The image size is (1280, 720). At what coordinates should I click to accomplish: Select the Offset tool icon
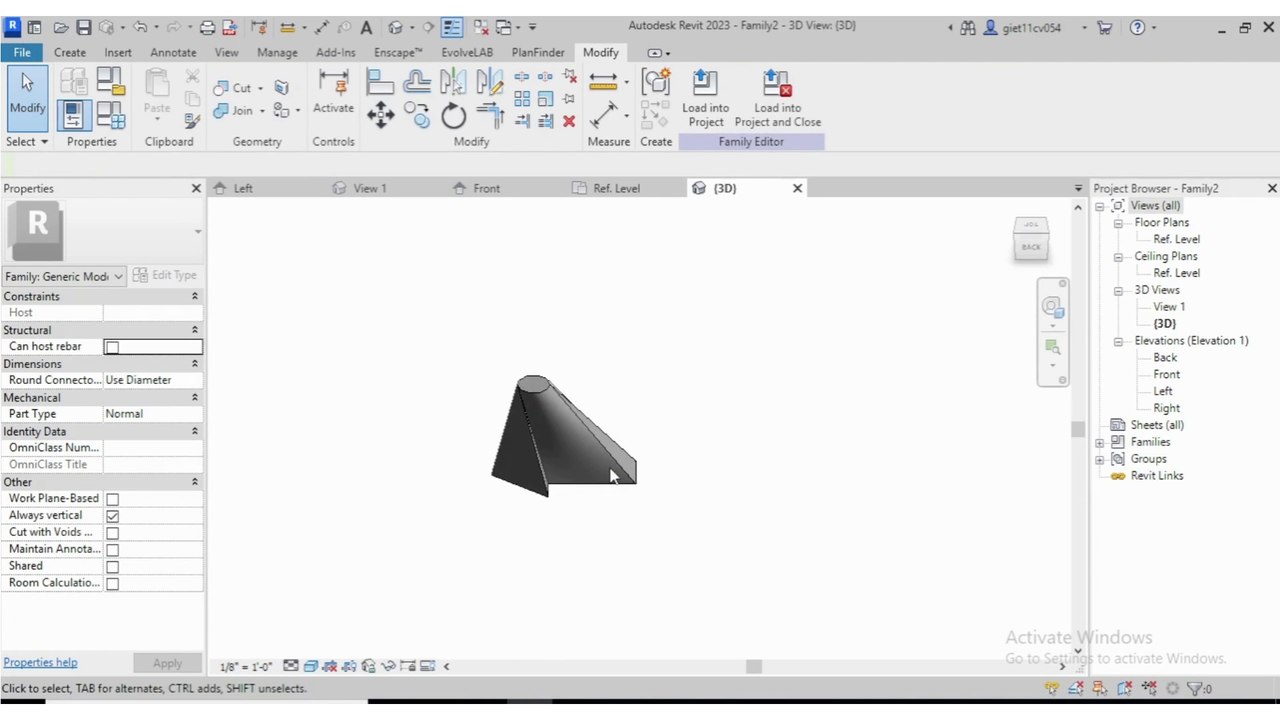click(417, 81)
